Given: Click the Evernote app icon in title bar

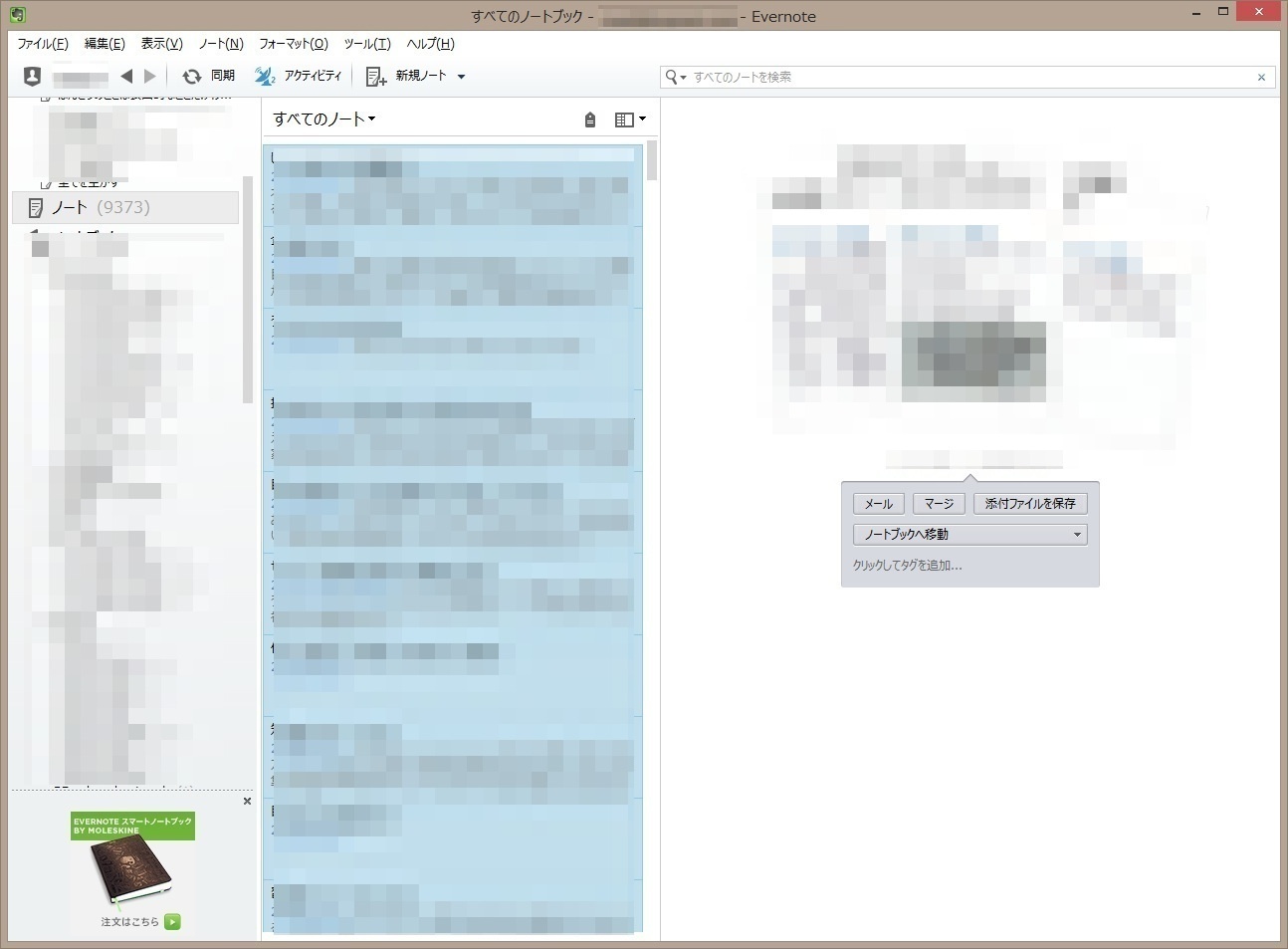Looking at the screenshot, I should tap(17, 15).
